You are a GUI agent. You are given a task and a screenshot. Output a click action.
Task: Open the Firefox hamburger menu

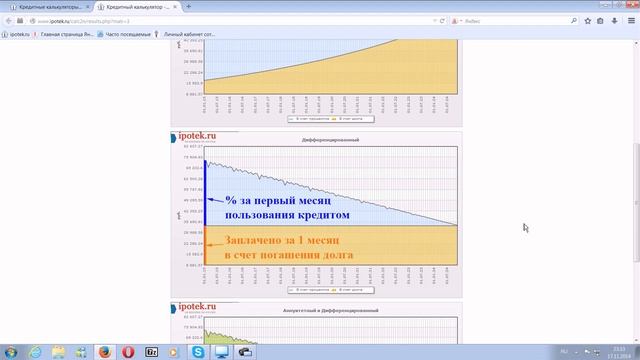coord(631,21)
